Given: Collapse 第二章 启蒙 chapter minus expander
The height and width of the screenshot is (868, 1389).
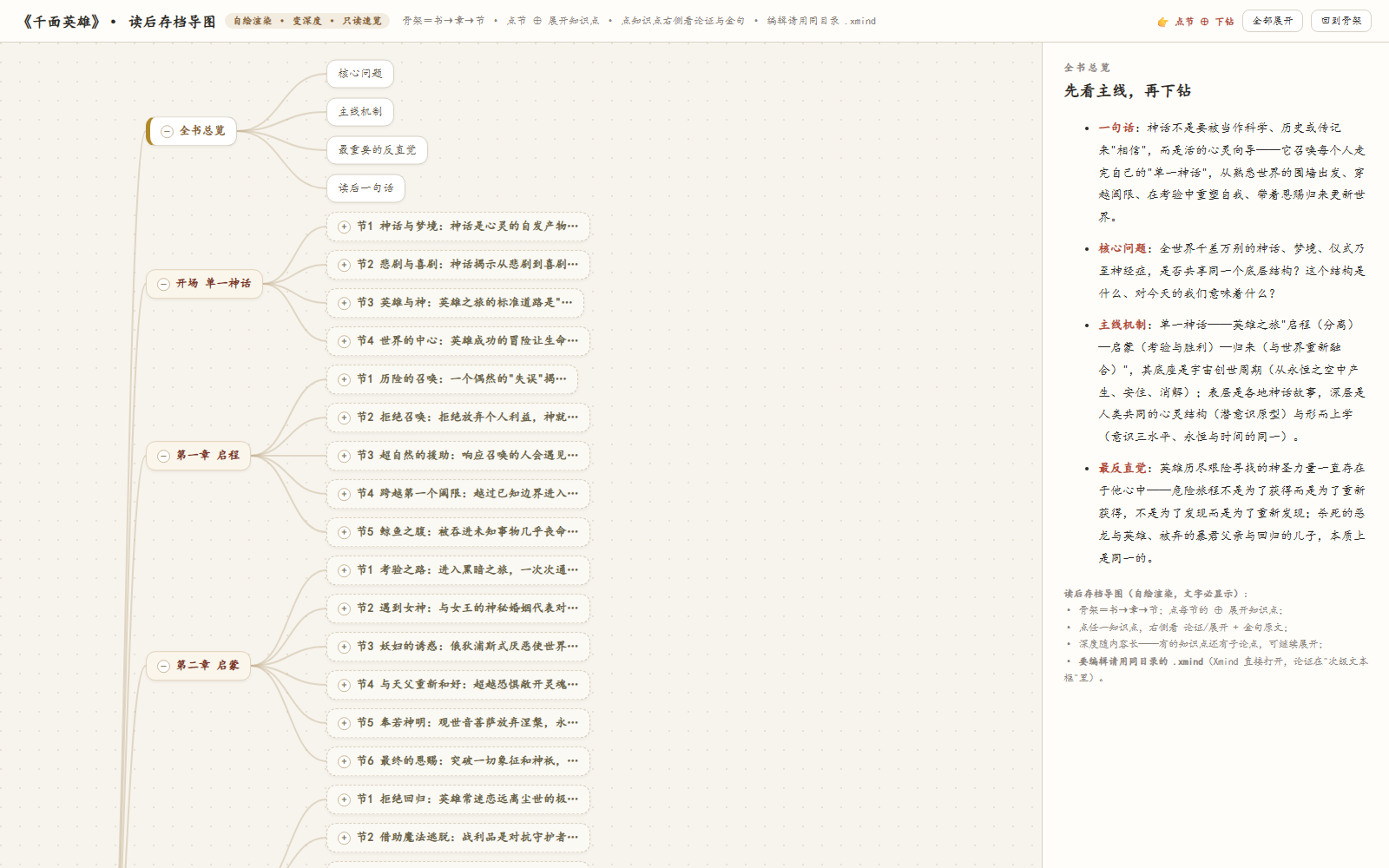Looking at the screenshot, I should 163,666.
